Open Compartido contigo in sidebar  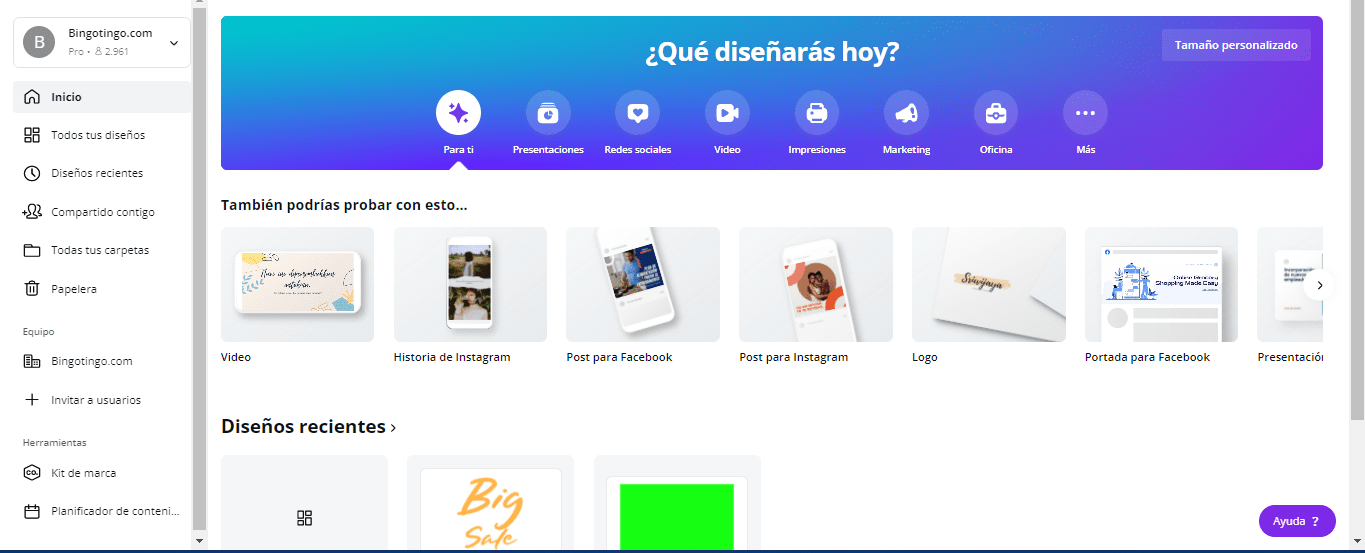tap(102, 212)
